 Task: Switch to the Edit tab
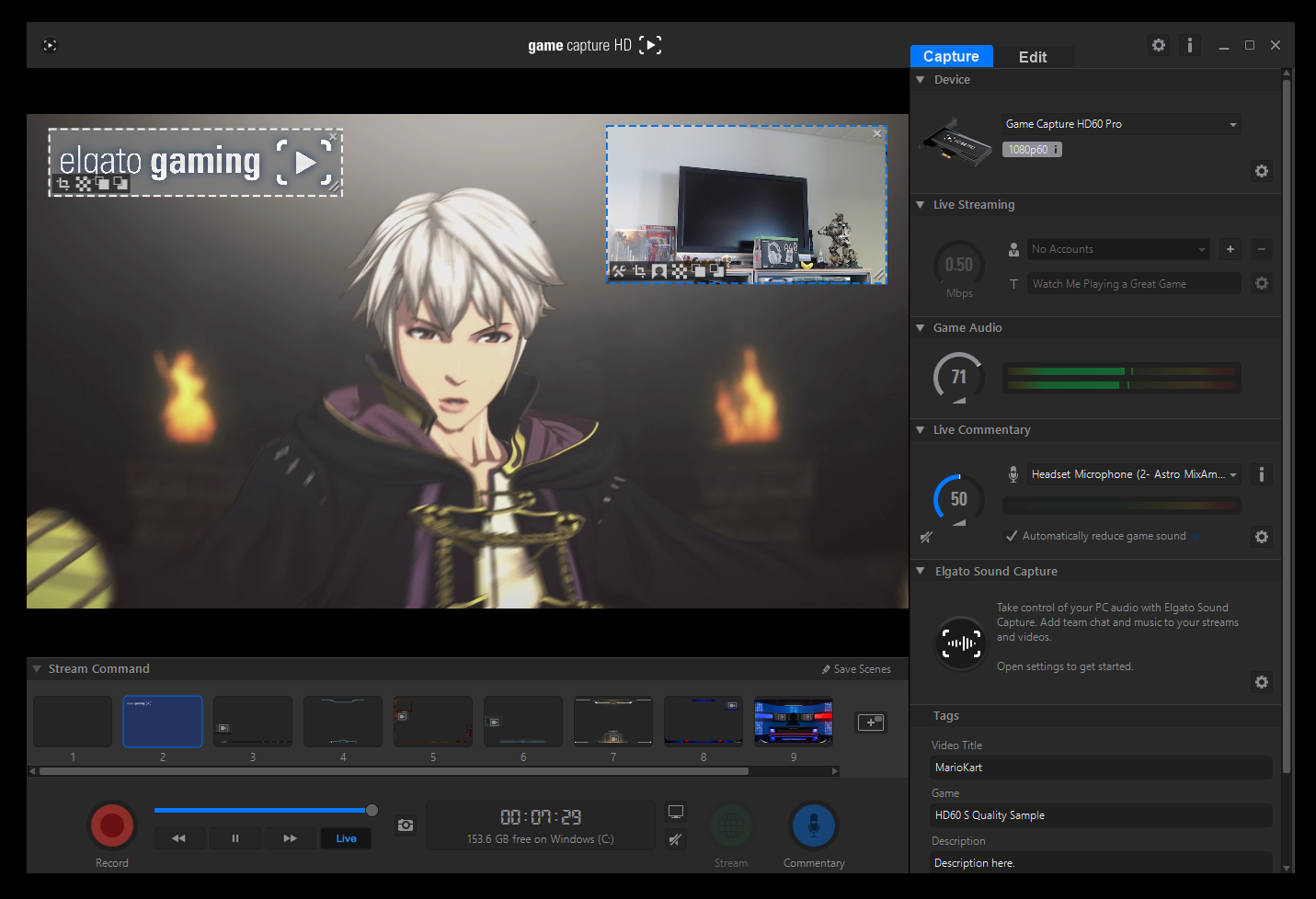1032,57
